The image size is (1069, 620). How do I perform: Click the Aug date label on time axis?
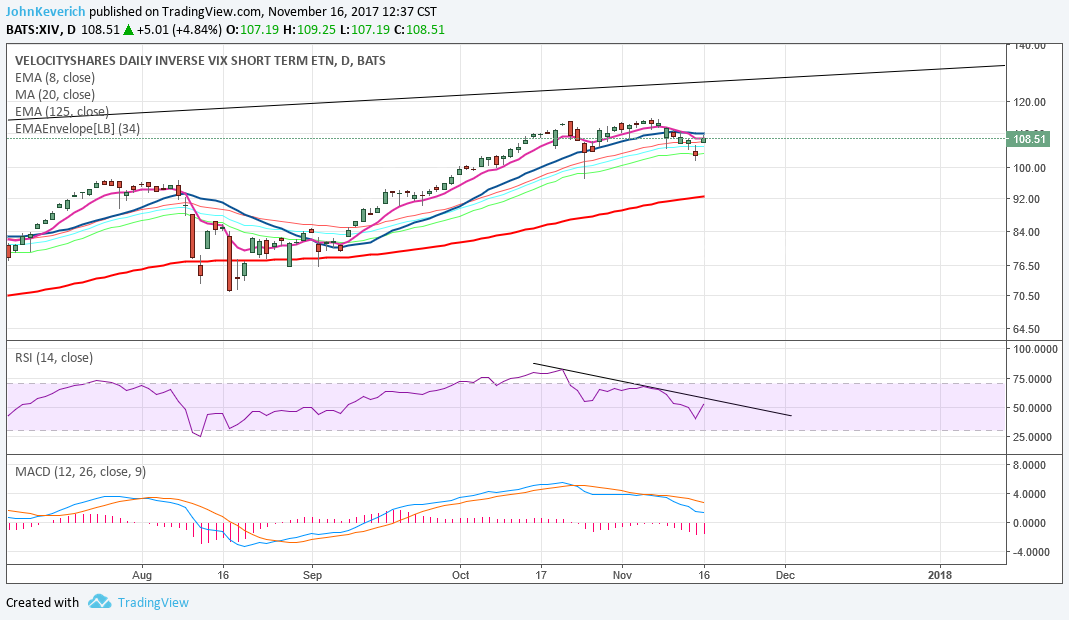point(142,575)
